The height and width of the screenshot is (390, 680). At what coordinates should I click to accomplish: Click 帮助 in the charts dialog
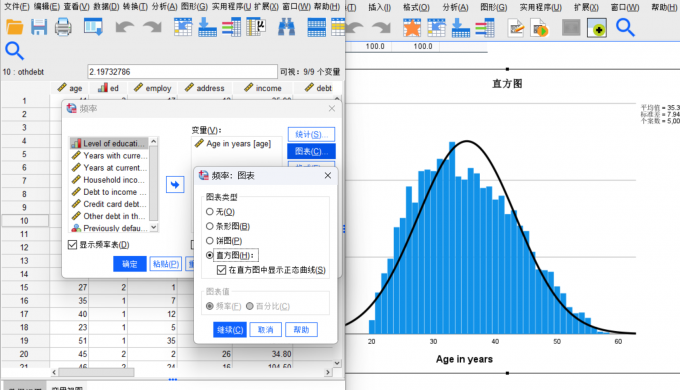301,330
